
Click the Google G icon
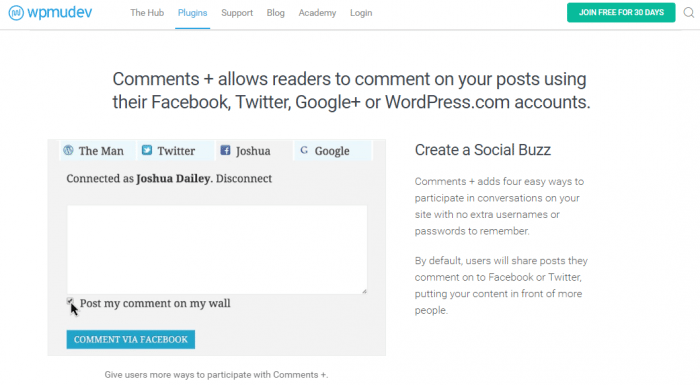coord(304,150)
